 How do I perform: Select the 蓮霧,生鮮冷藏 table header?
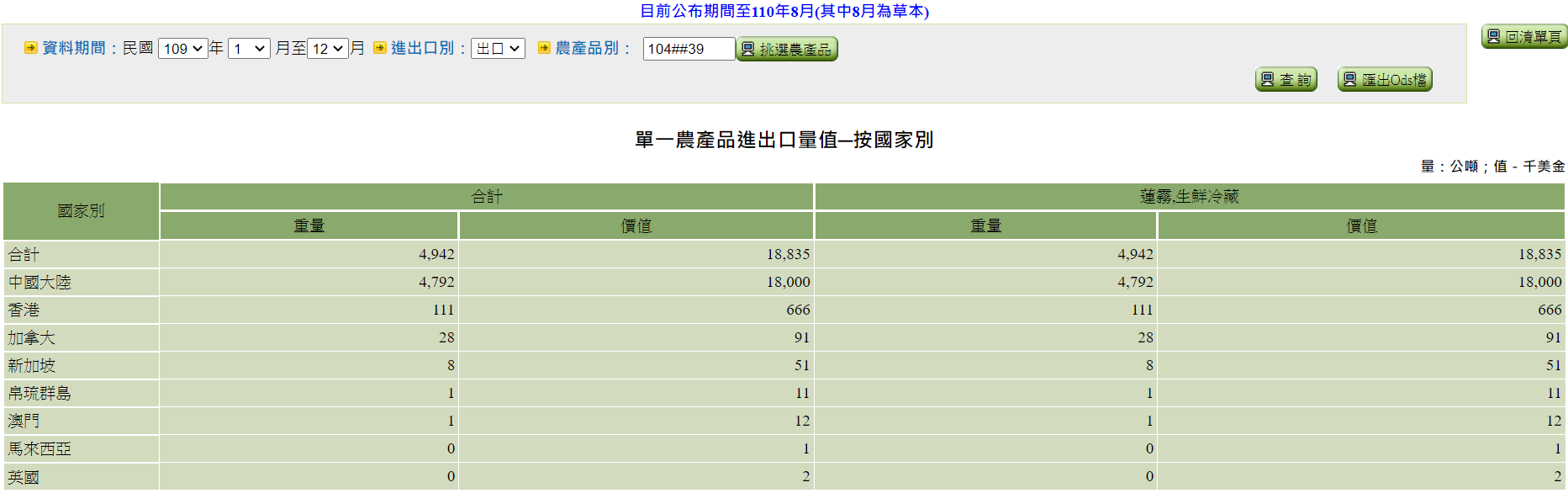pyautogui.click(x=1189, y=197)
